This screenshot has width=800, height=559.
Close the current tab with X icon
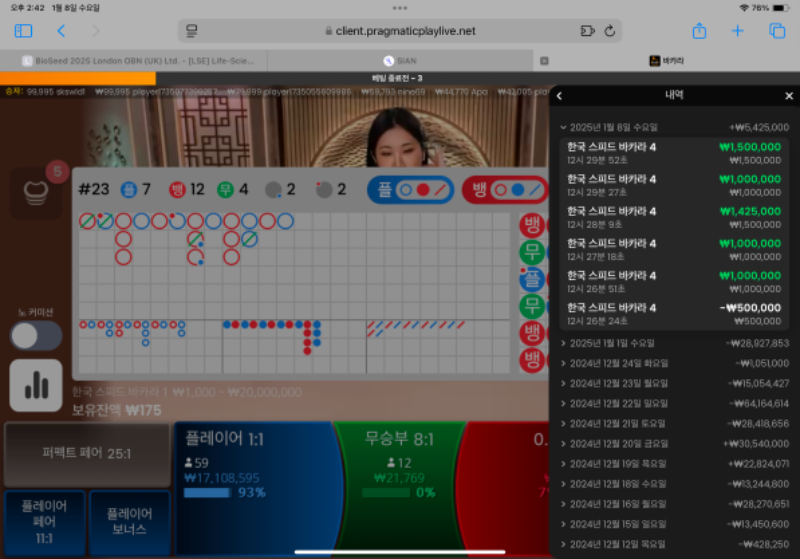point(544,61)
